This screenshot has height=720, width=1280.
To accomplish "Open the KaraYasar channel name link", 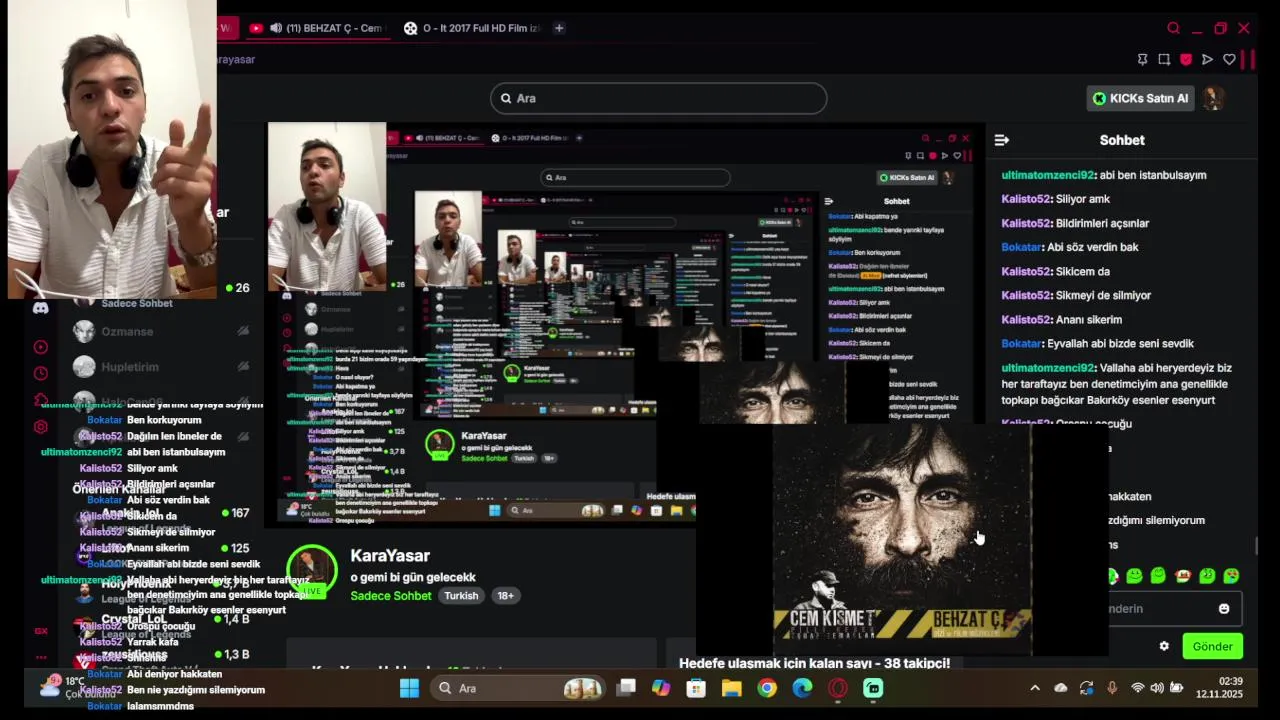I will pos(390,556).
